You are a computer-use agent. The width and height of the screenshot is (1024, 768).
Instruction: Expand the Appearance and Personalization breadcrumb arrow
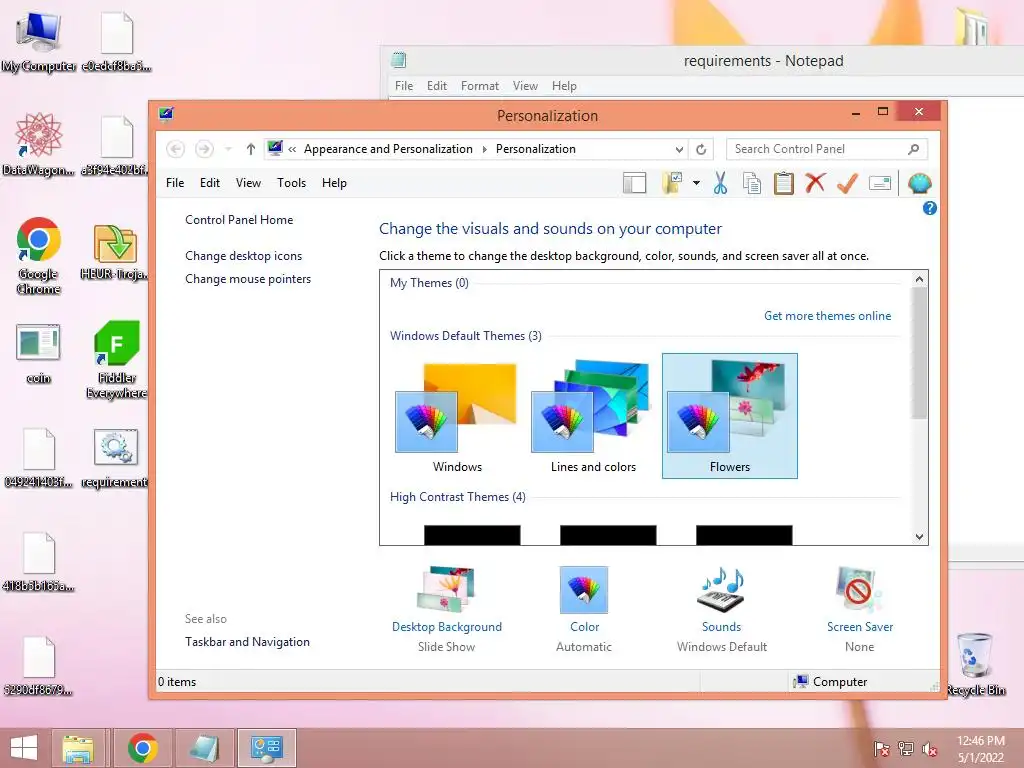point(485,149)
